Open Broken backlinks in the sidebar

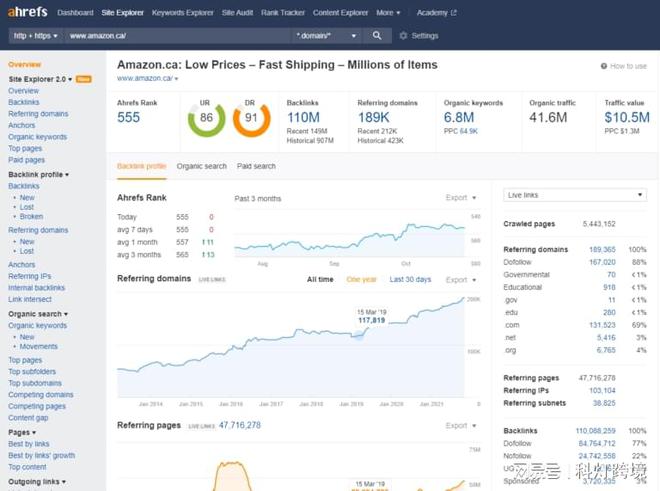pyautogui.click(x=31, y=217)
